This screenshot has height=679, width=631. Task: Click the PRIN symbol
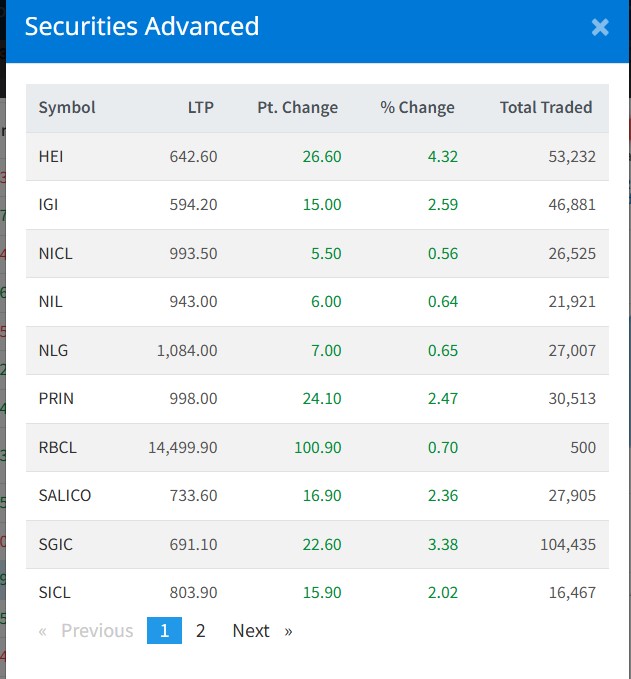(x=56, y=398)
